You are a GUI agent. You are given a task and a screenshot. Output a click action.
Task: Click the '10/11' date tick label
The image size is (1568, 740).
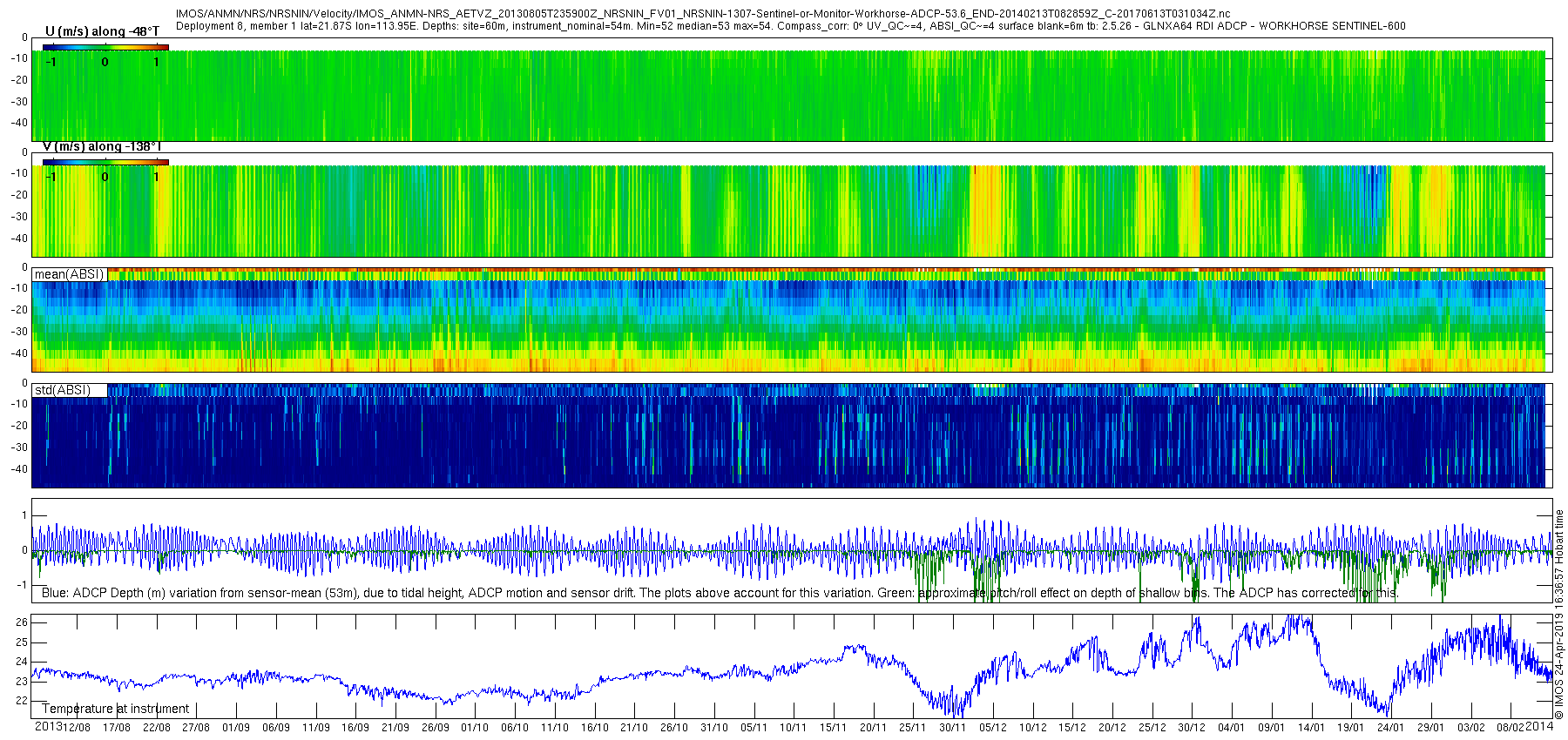[x=793, y=728]
